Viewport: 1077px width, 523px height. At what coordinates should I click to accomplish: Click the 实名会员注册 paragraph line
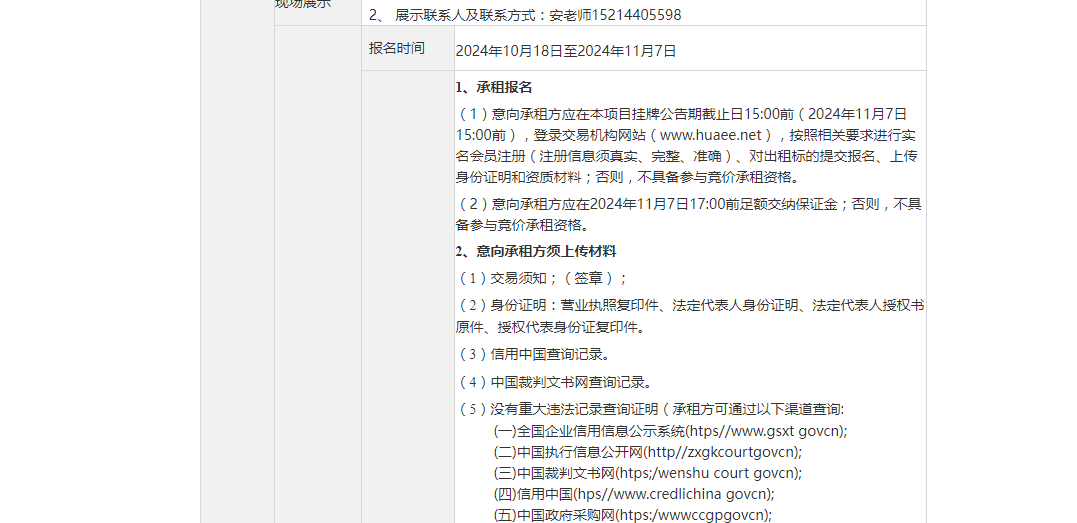click(686, 156)
